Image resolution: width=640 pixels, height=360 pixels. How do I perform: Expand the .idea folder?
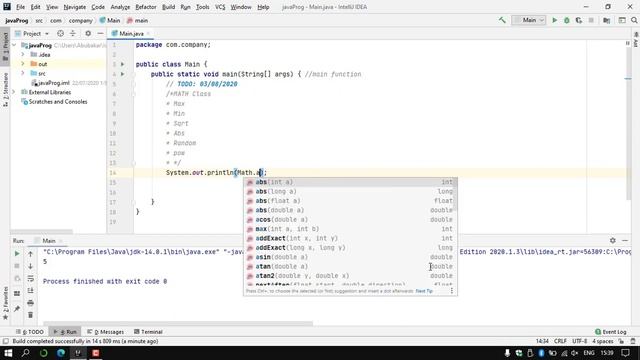pyautogui.click(x=23, y=54)
